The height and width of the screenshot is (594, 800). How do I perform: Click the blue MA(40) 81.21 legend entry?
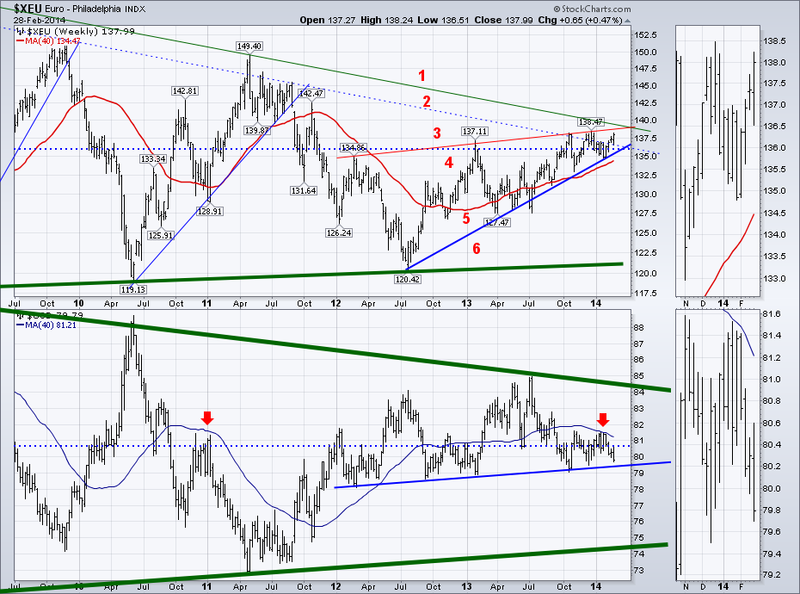pos(46,324)
